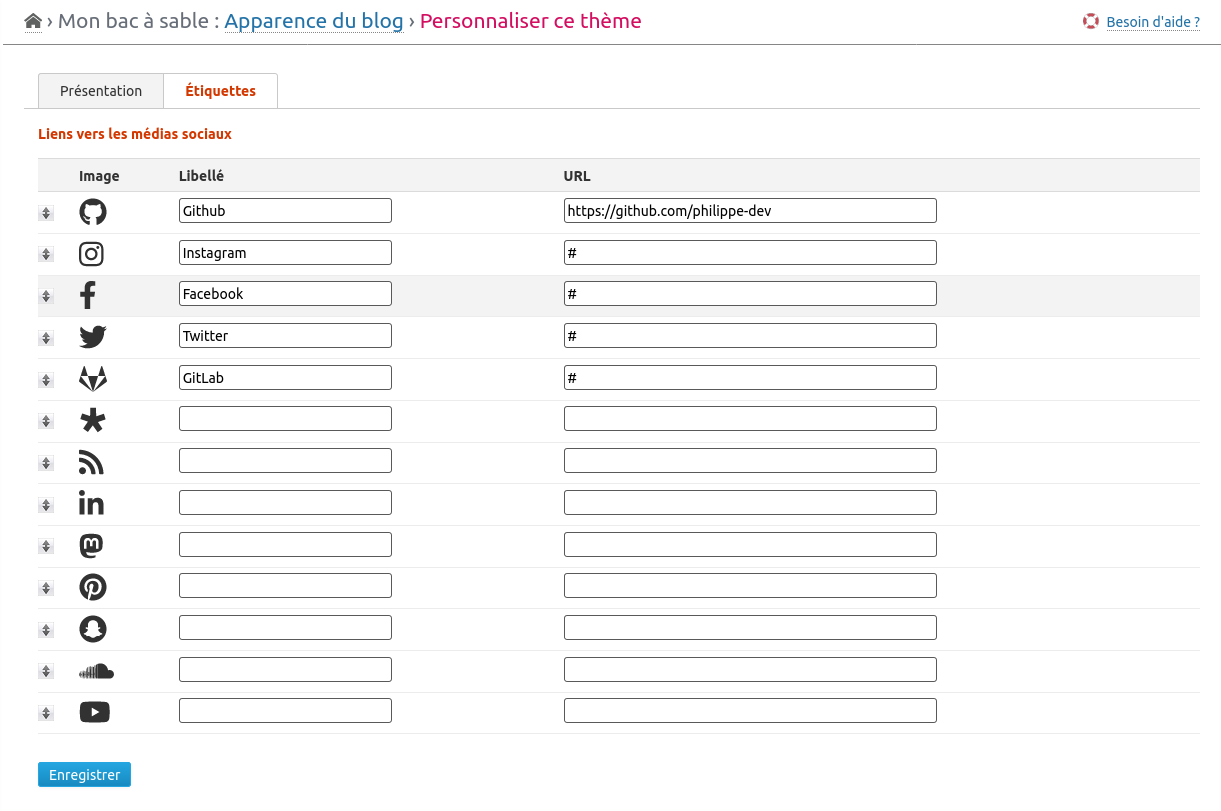Click the URL field in RSS row
Screen dimensions: 1221x811
pyautogui.click(x=750, y=461)
